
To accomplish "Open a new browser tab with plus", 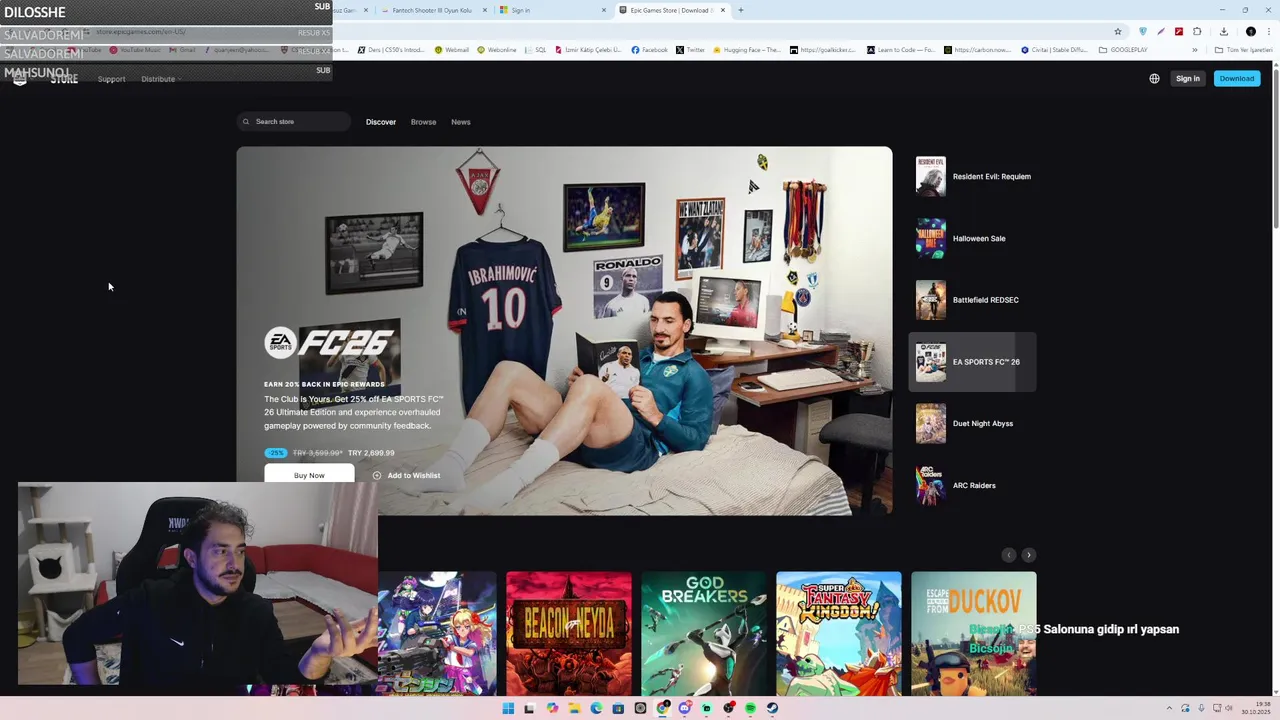I will [740, 10].
